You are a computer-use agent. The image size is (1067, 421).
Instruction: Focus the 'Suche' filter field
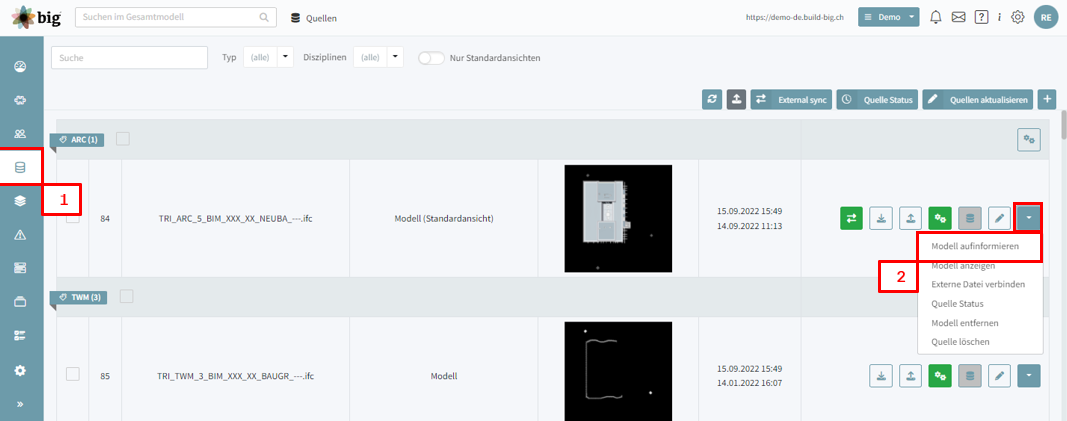tap(129, 58)
